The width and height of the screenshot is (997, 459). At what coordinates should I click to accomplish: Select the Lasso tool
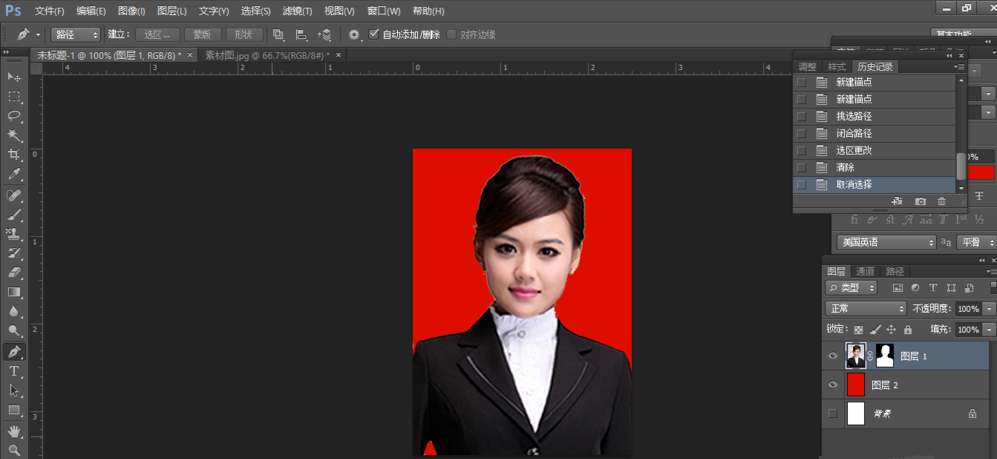click(x=14, y=116)
